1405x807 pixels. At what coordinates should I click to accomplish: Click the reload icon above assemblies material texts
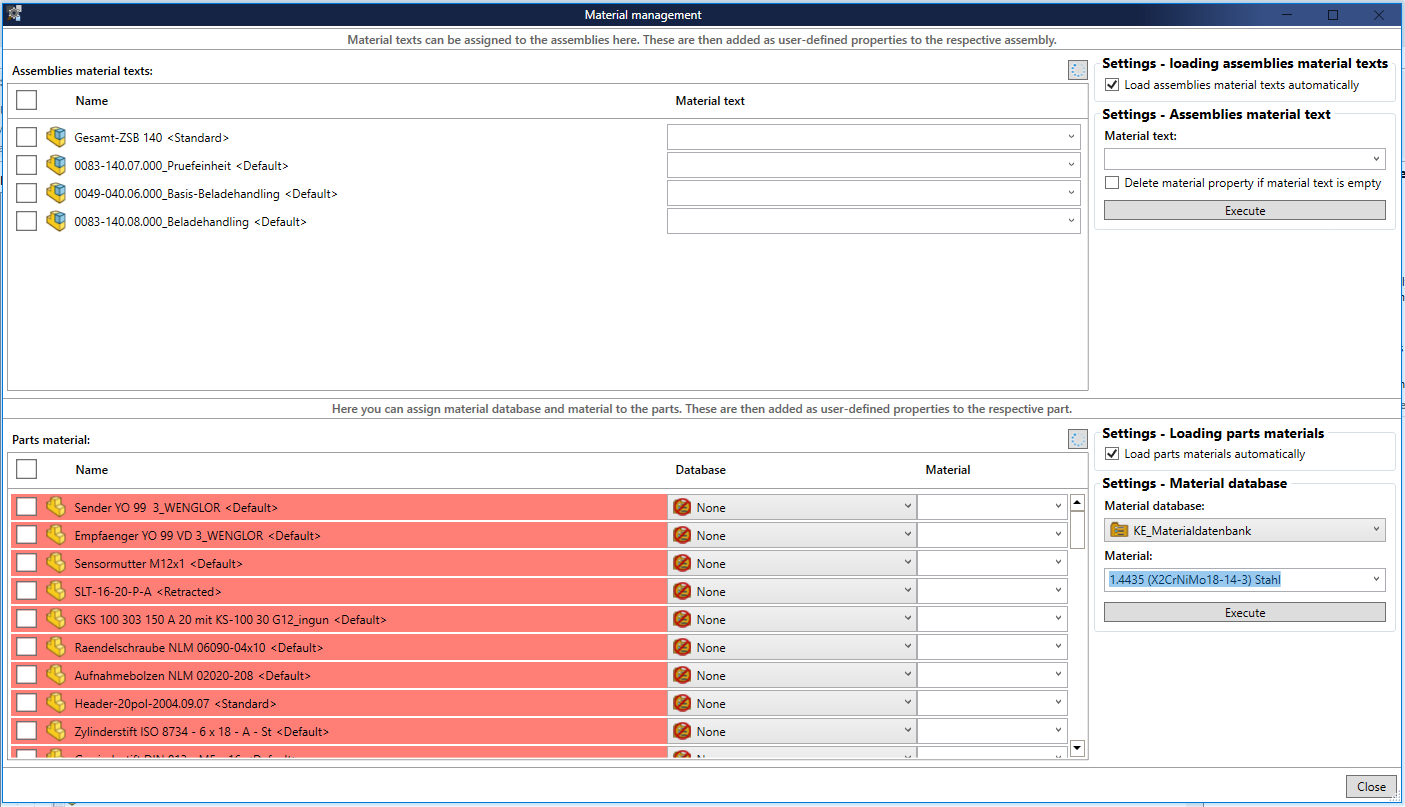coord(1077,69)
